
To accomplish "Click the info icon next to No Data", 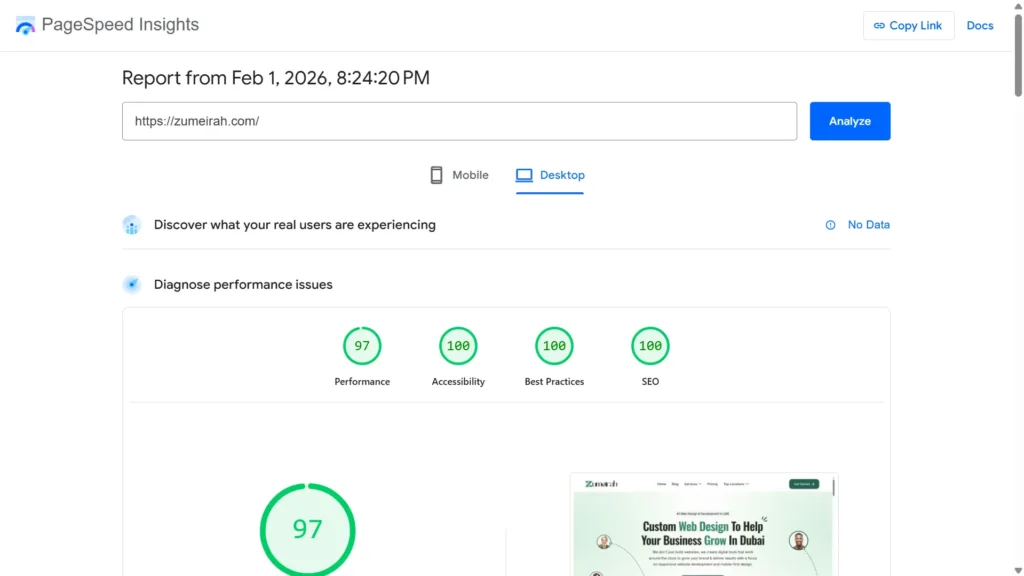I will click(829, 224).
